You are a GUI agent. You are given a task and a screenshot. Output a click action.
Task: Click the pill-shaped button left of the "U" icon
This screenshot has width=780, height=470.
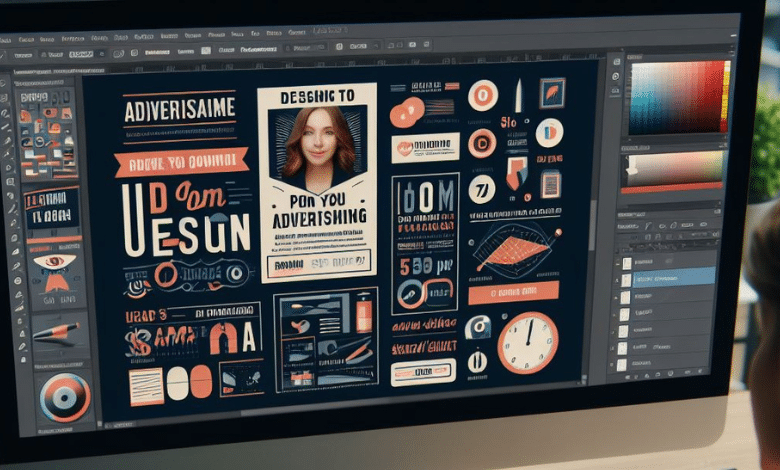tap(423, 372)
